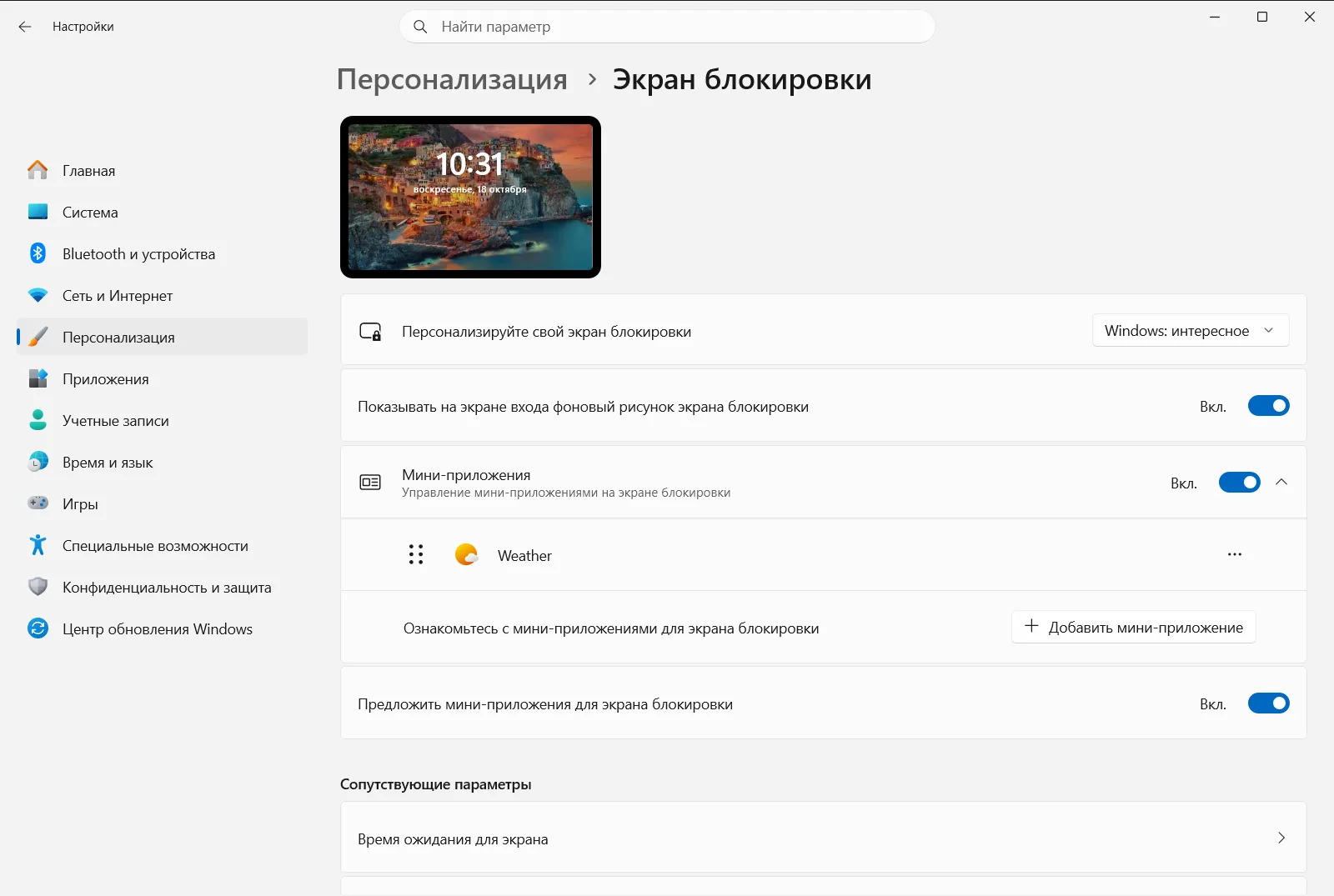Click the Сеть и Интернет wifi icon
This screenshot has height=896, width=1334.
(x=38, y=295)
